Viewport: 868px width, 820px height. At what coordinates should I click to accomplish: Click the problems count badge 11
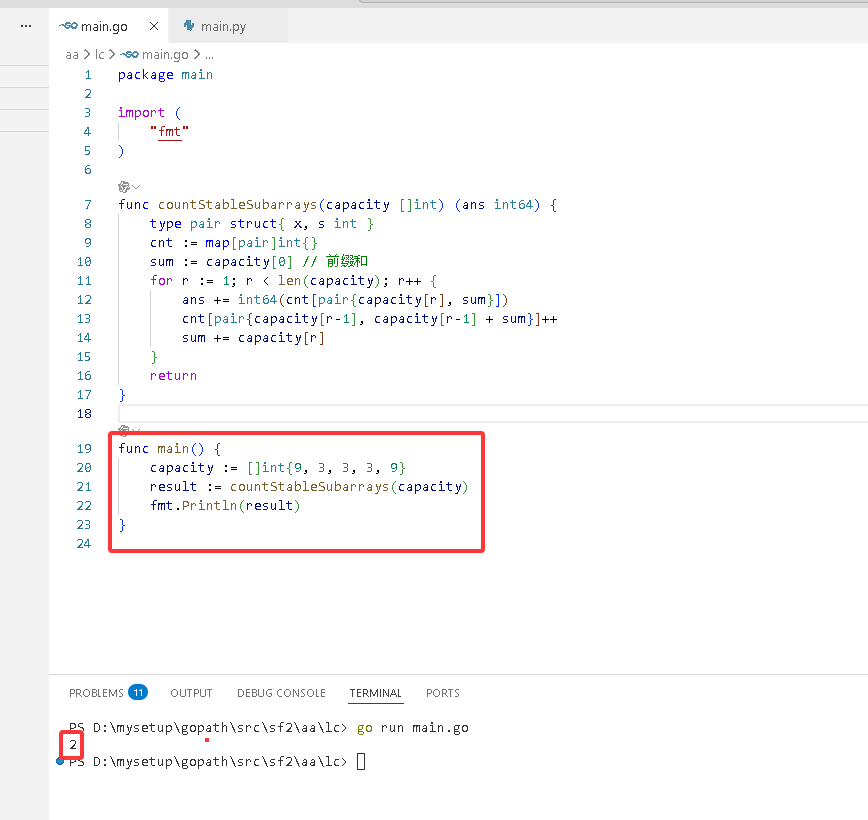point(138,693)
